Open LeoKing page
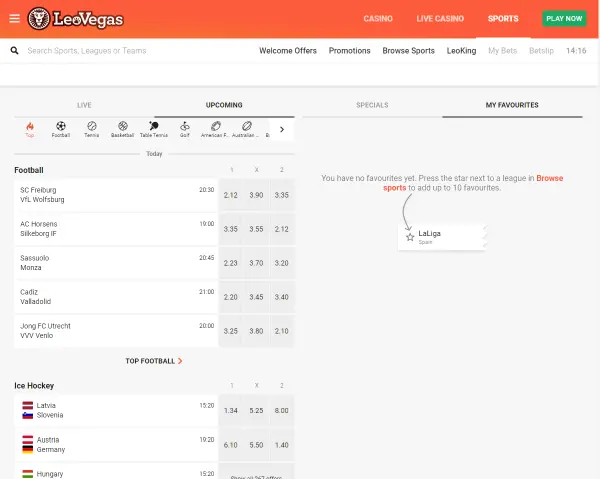The height and width of the screenshot is (479, 600). tap(461, 51)
